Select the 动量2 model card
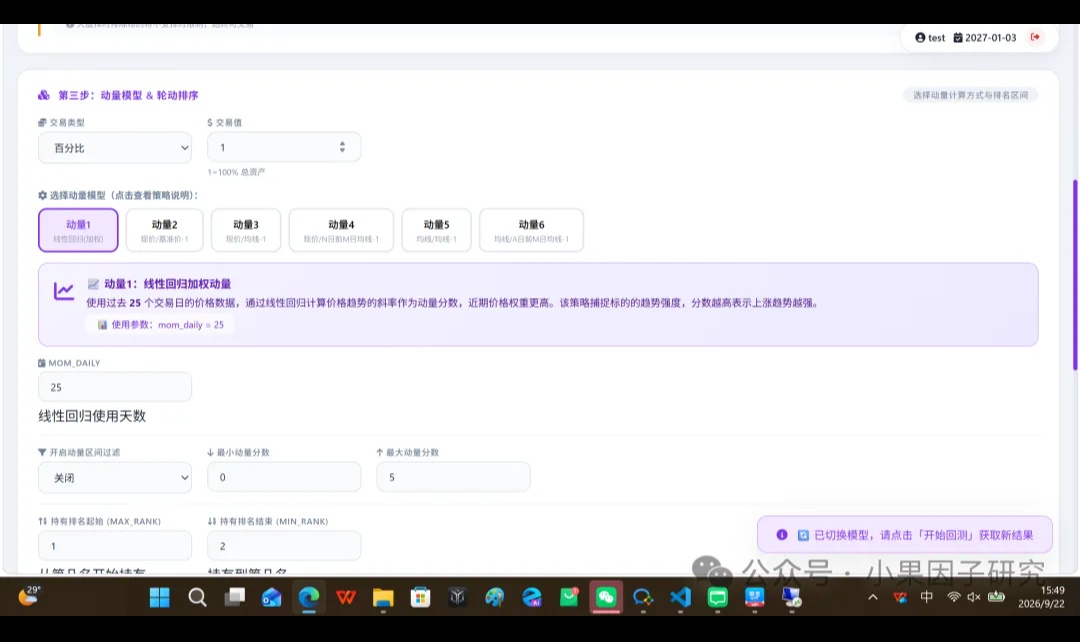The width and height of the screenshot is (1080, 642). 165,230
